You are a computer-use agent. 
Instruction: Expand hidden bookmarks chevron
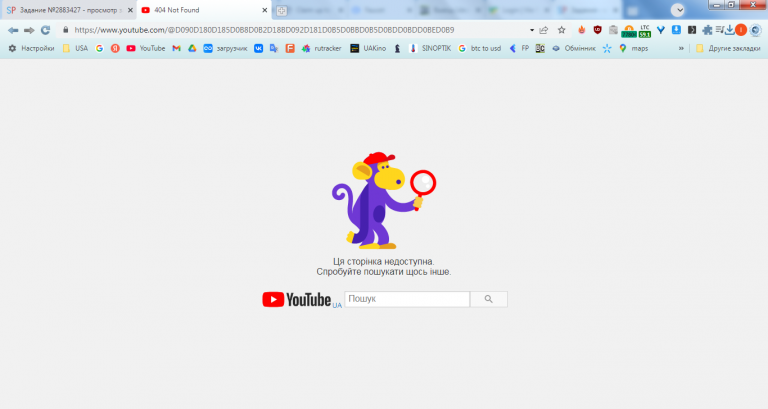click(x=681, y=48)
